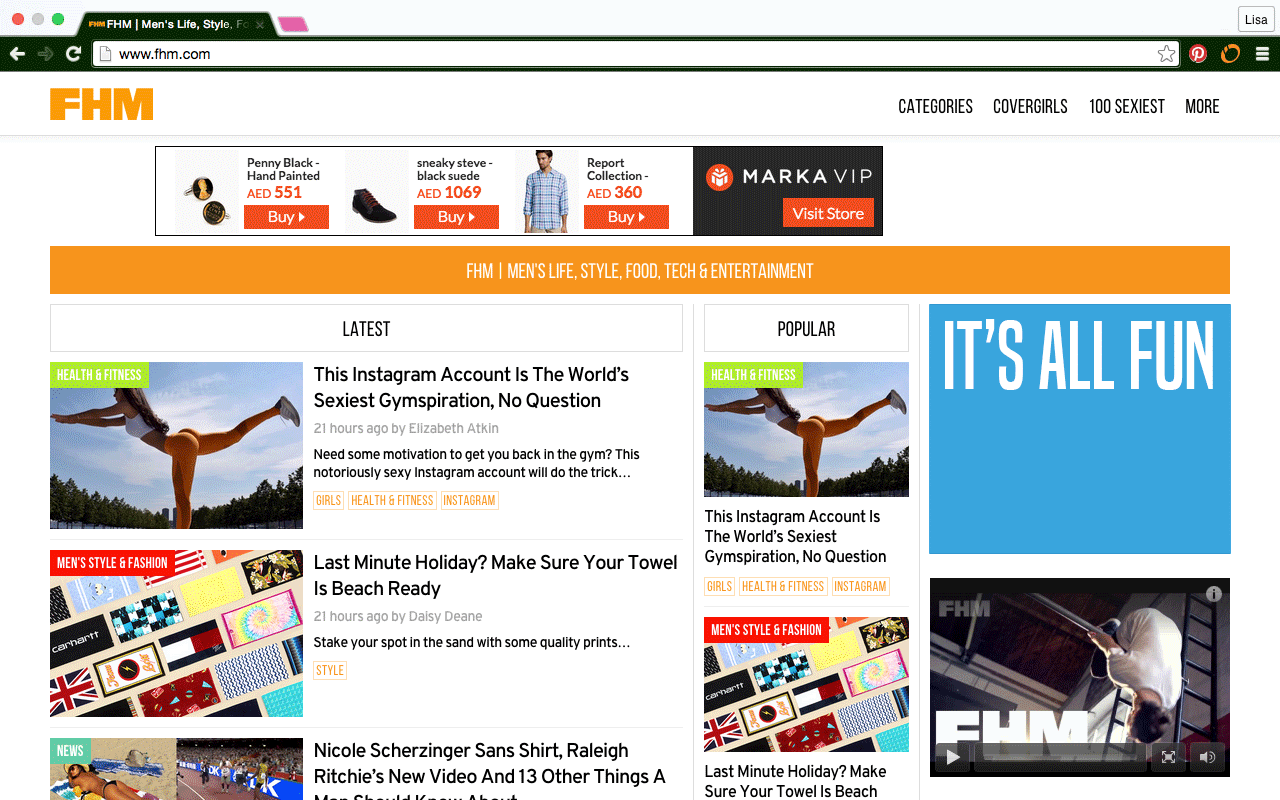Open the gymspiration headline in Popular
The image size is (1280, 800).
pos(796,536)
